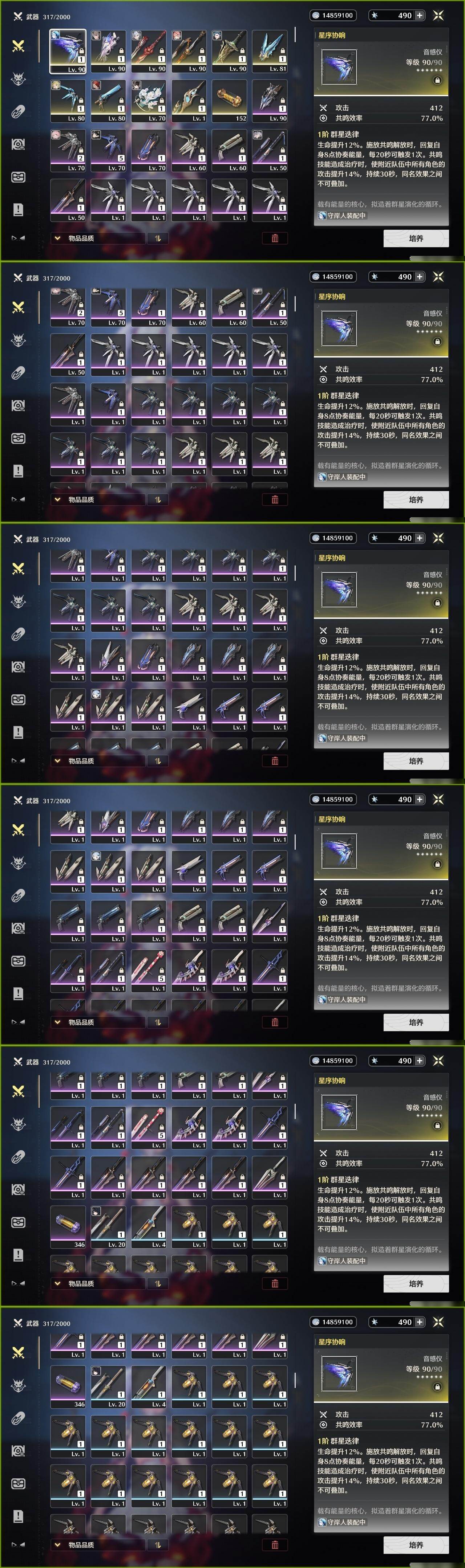Open the demon-mask echoes tab in the topmost panel

(18, 78)
